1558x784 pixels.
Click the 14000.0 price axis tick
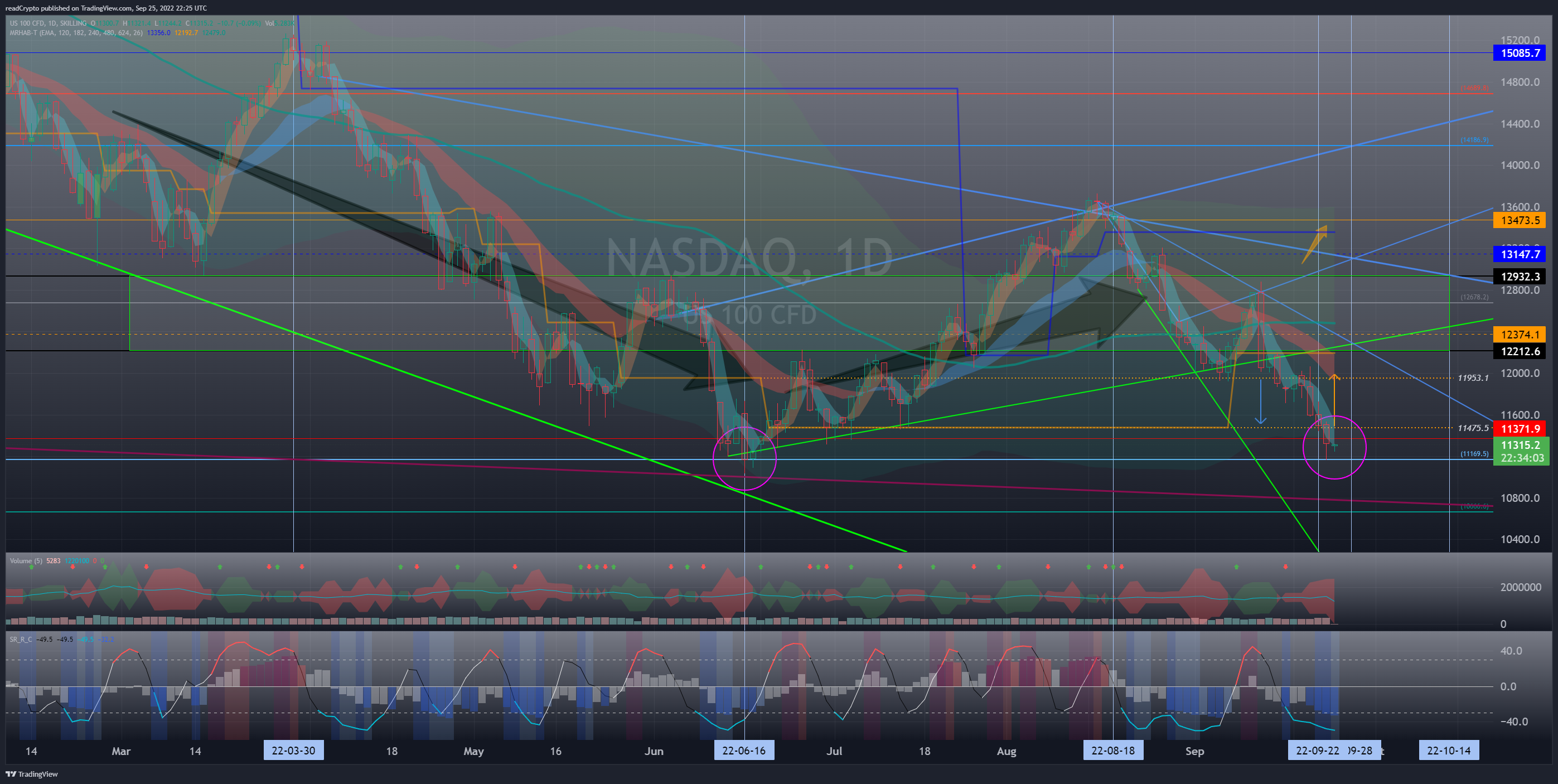coord(1520,165)
